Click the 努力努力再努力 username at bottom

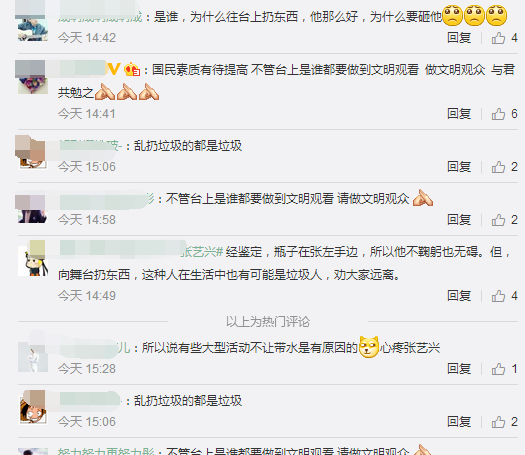click(106, 451)
